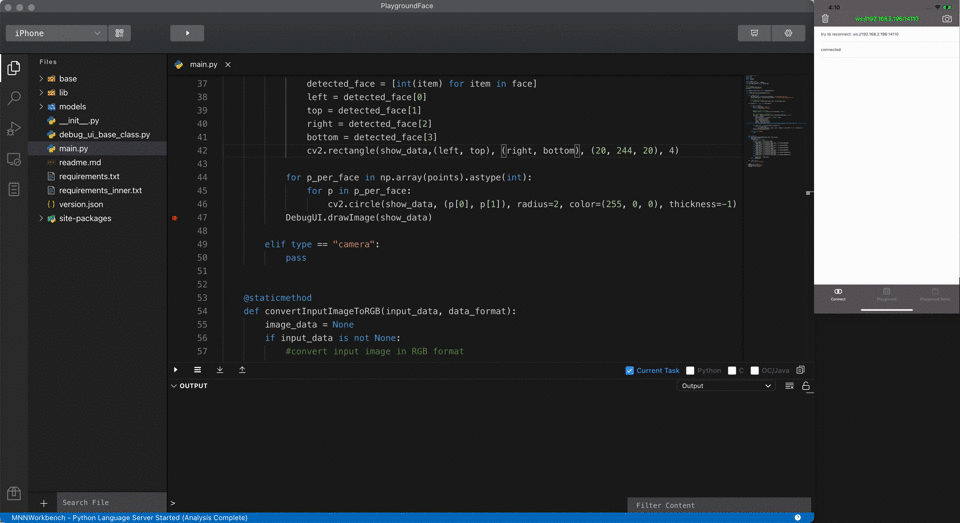Select main.py in the file tree
This screenshot has height=523, width=960.
click(73, 149)
